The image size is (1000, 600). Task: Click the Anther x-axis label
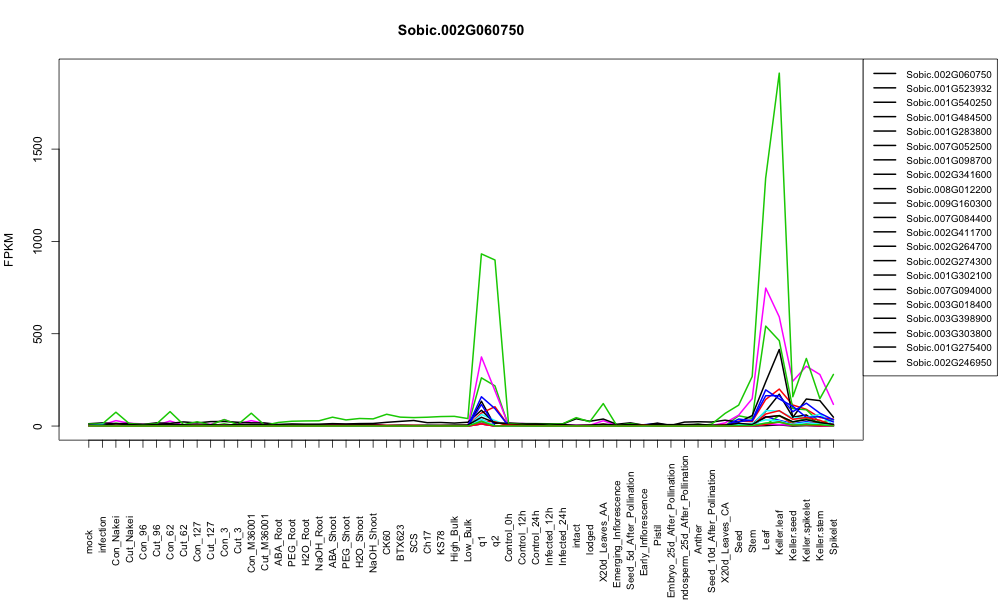(x=698, y=539)
